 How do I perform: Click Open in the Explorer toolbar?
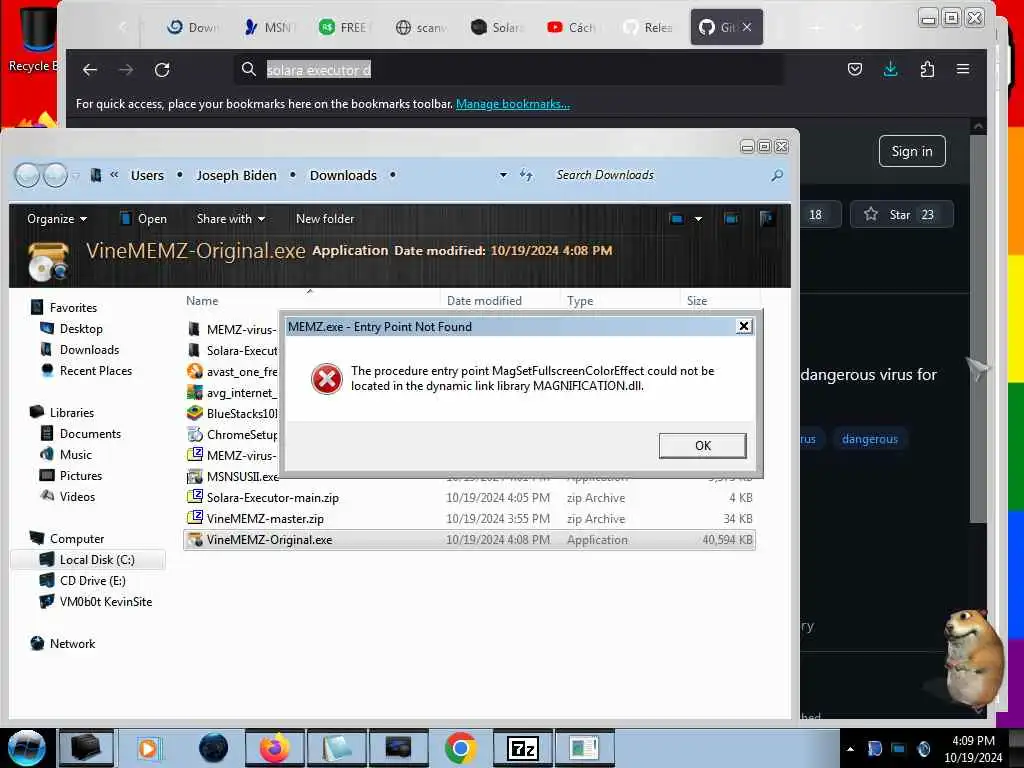144,219
